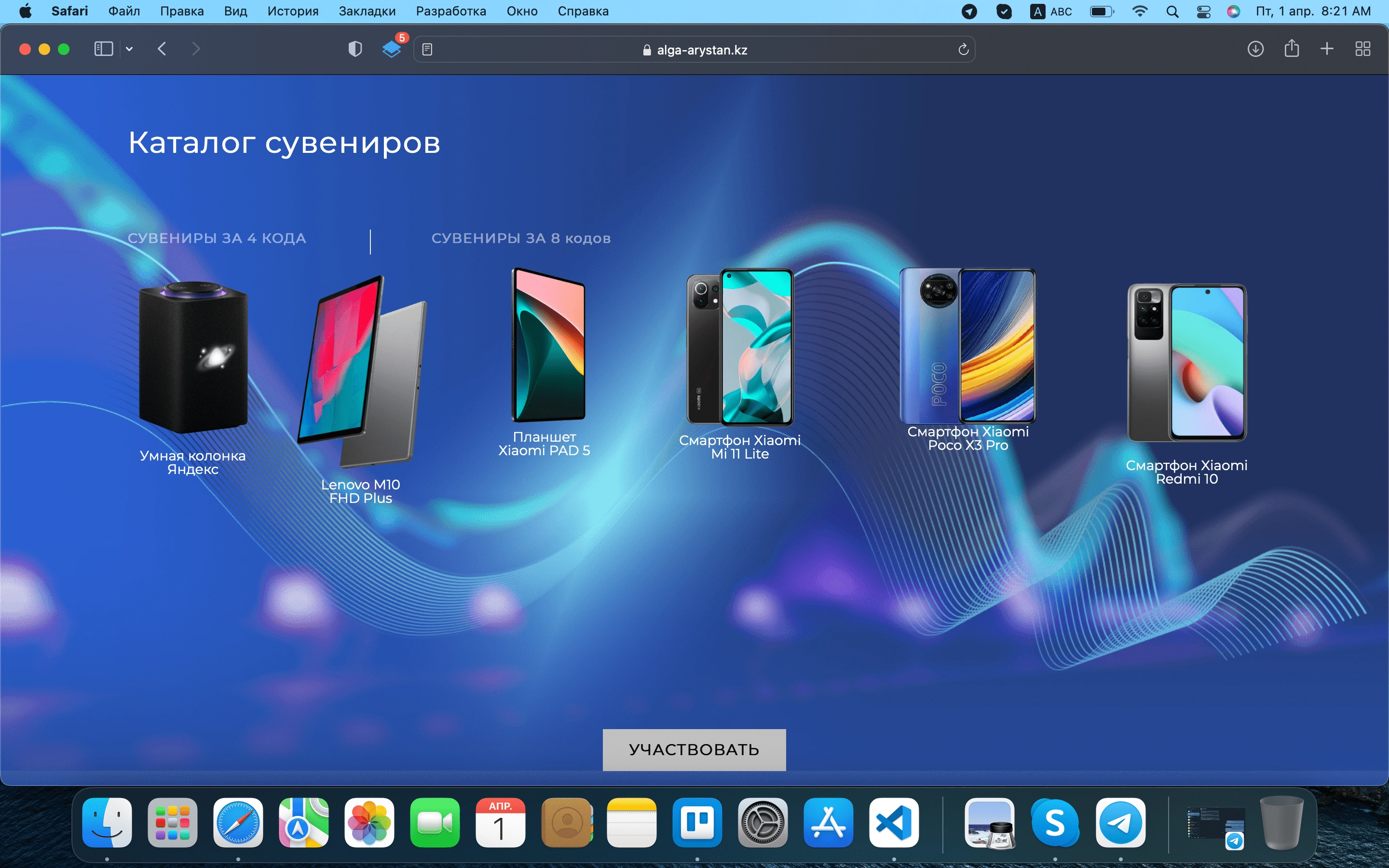Open Spotlight search

[1172, 12]
